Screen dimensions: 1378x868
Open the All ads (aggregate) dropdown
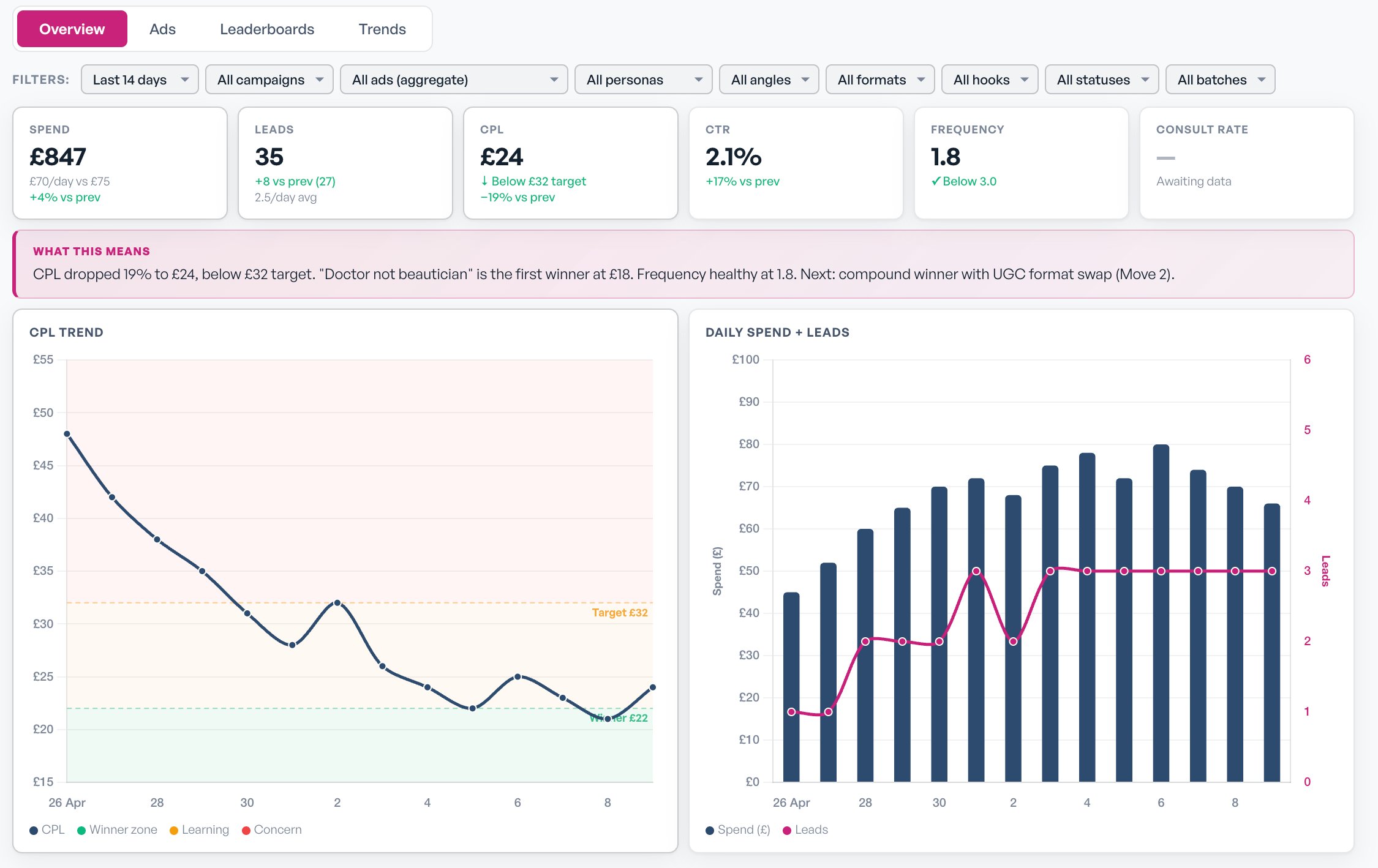coord(454,80)
